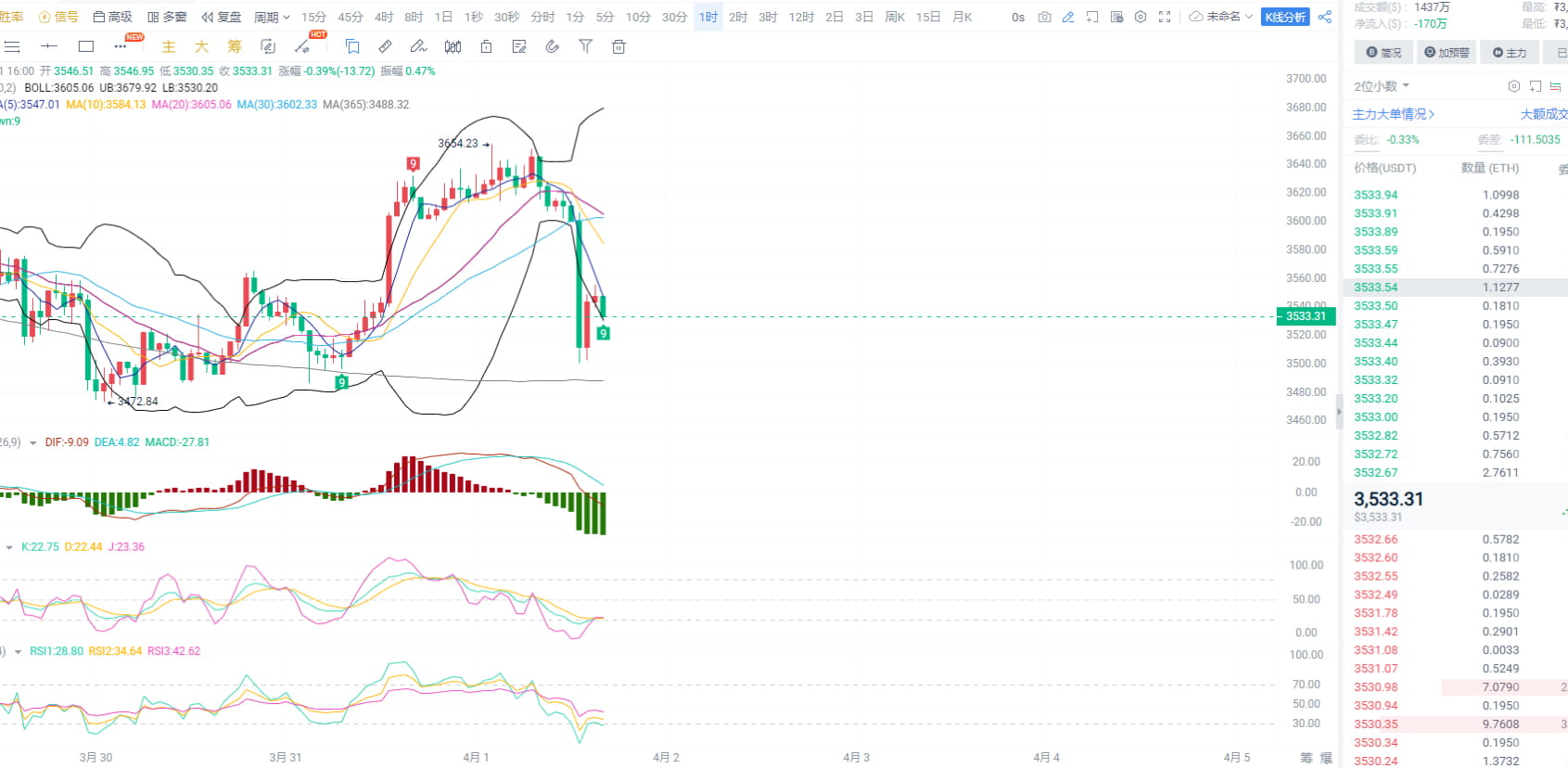Take a chart screenshot with camera icon
1568x768 pixels.
click(x=1045, y=17)
